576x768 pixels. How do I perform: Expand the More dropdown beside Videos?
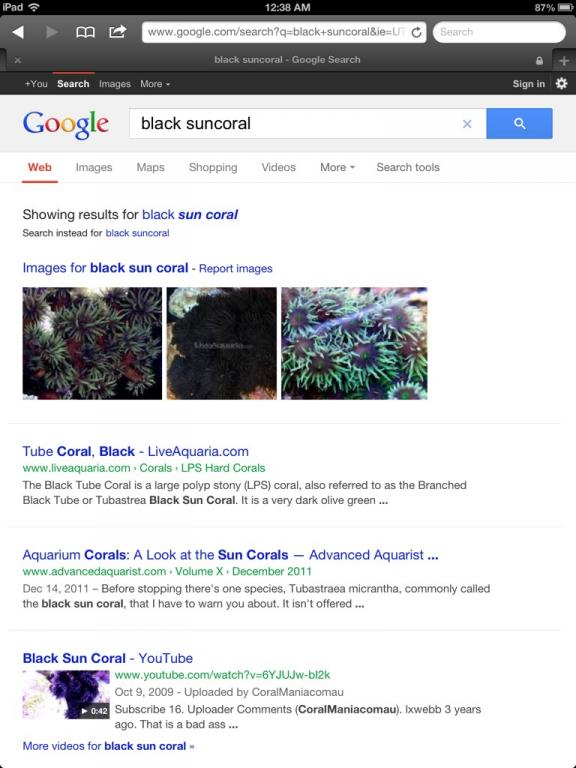[337, 167]
